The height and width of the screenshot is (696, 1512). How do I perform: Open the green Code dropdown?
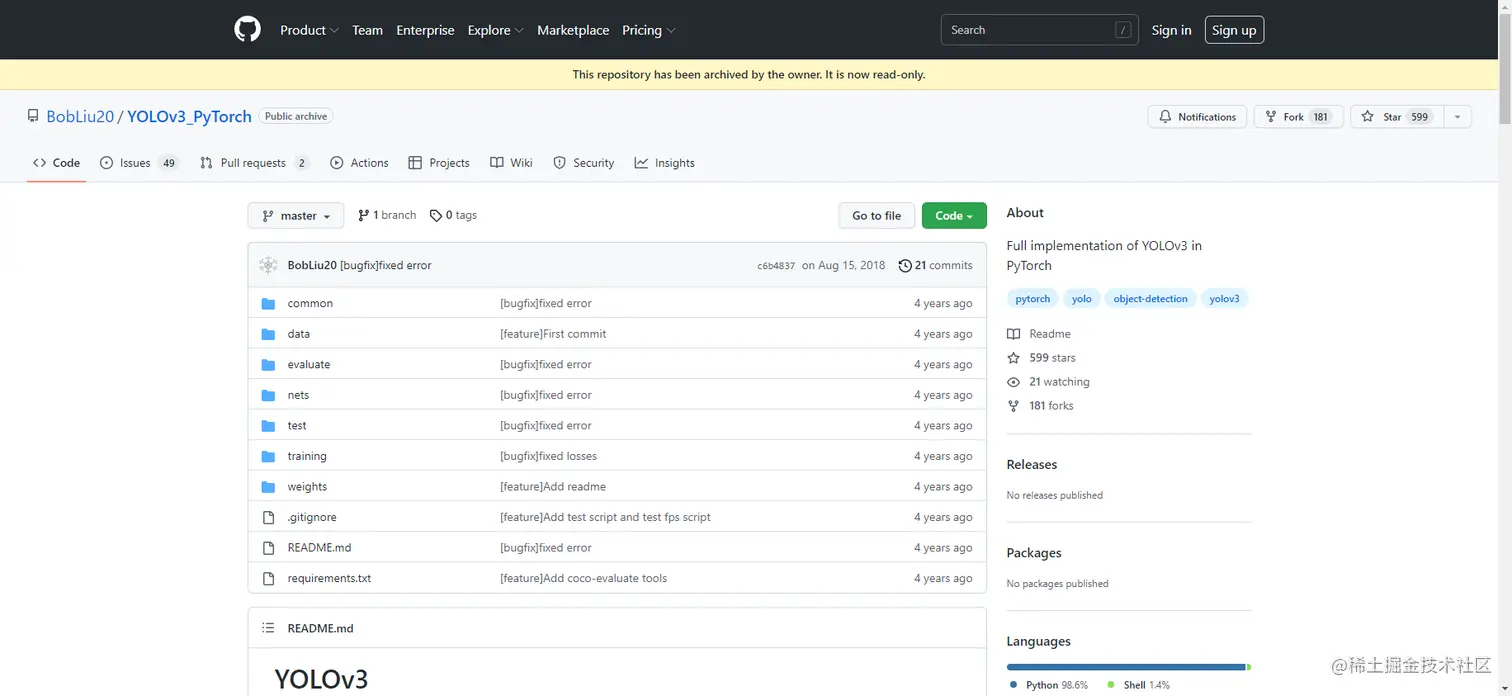click(x=954, y=216)
